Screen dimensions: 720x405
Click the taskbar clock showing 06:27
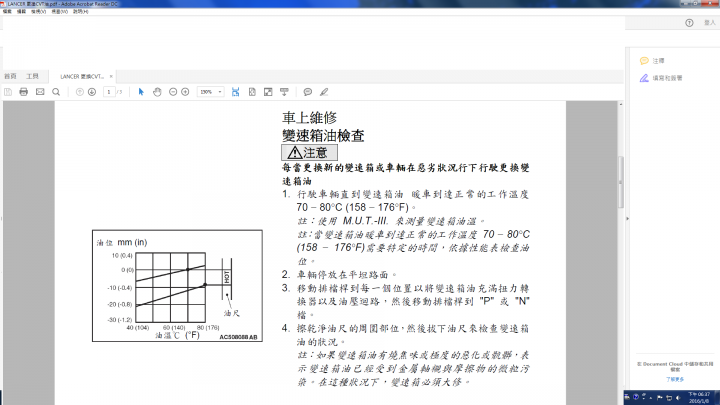point(699,398)
